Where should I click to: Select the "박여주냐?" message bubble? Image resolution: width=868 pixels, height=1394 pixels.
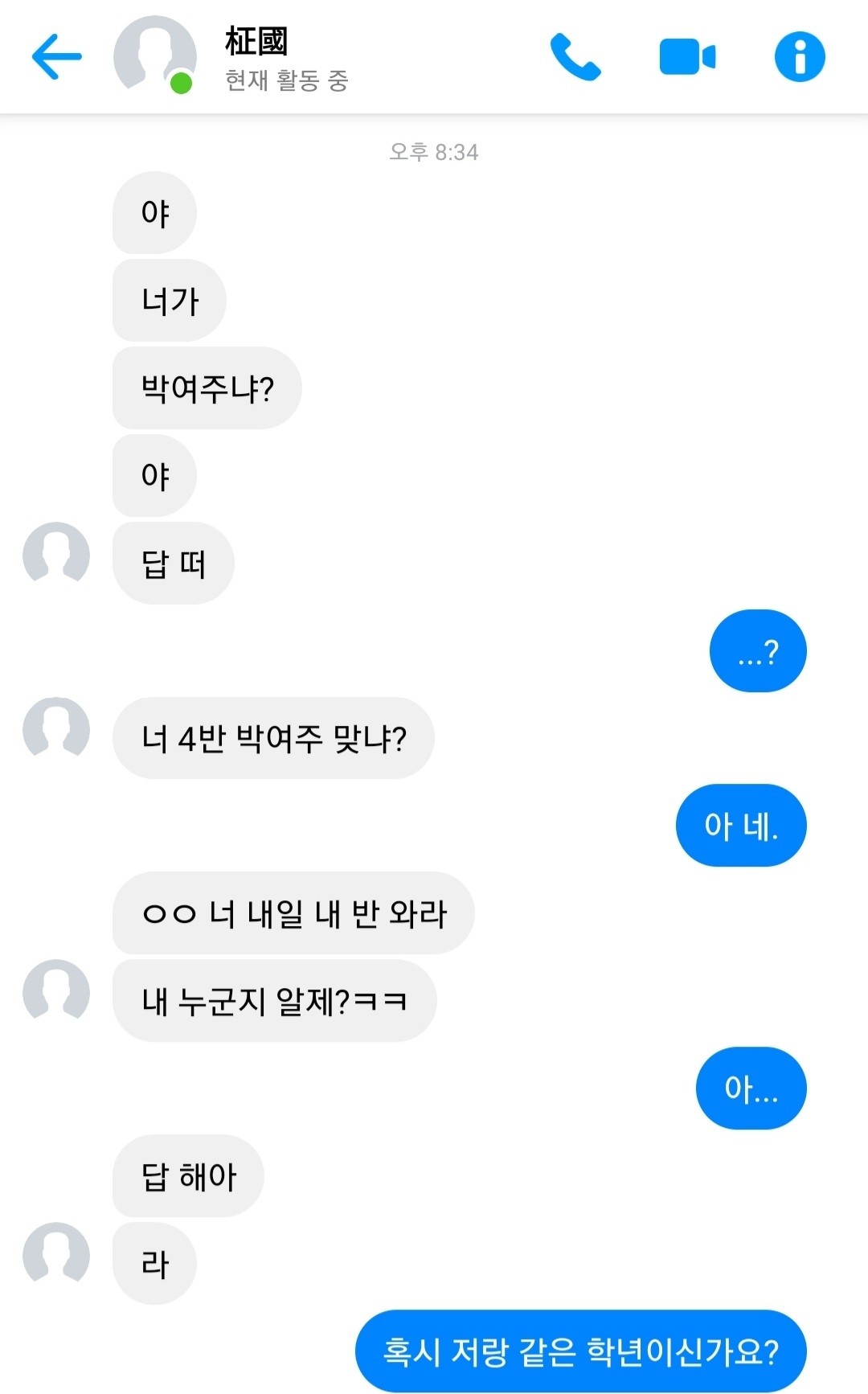point(207,388)
